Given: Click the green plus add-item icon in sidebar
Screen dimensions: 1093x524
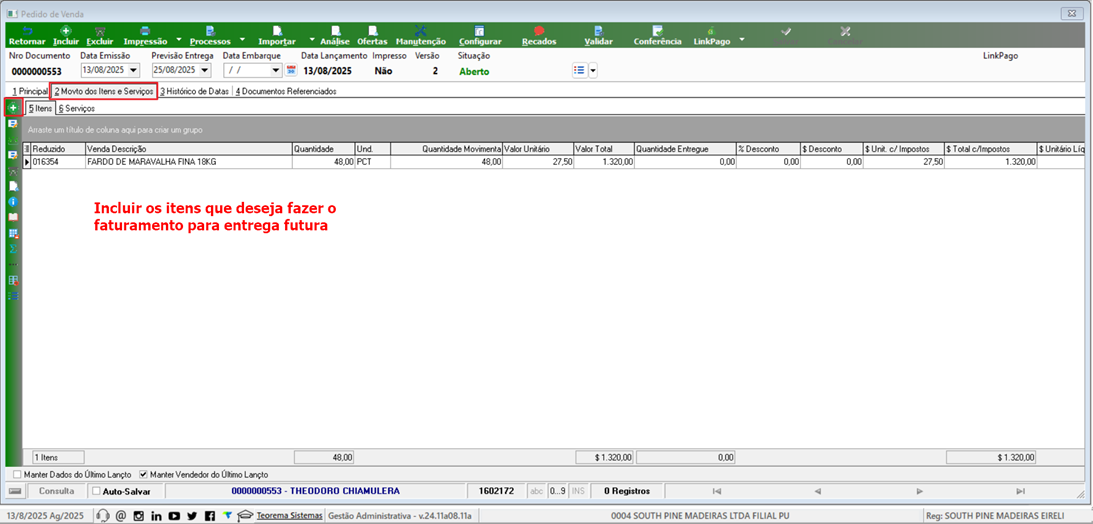Looking at the screenshot, I should click(x=13, y=108).
